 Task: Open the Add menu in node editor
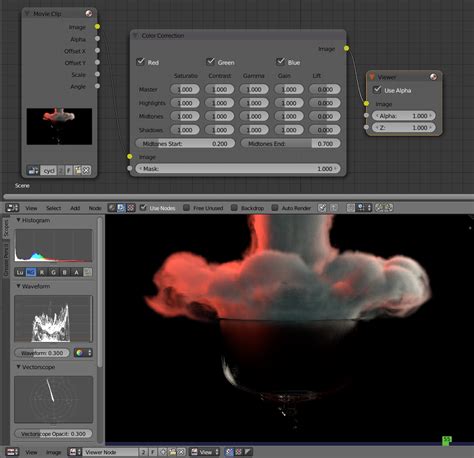click(x=75, y=208)
